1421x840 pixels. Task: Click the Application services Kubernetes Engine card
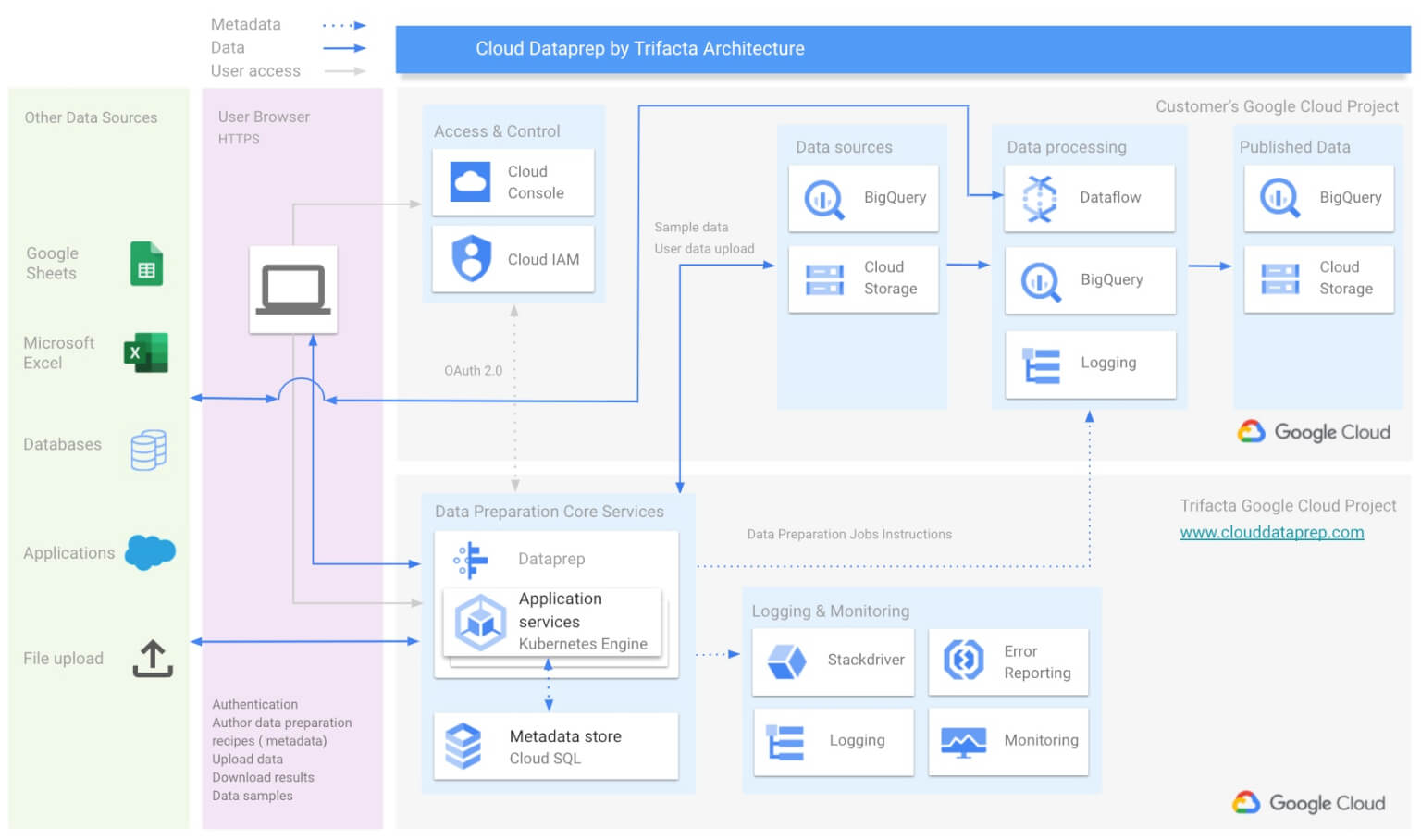553,622
